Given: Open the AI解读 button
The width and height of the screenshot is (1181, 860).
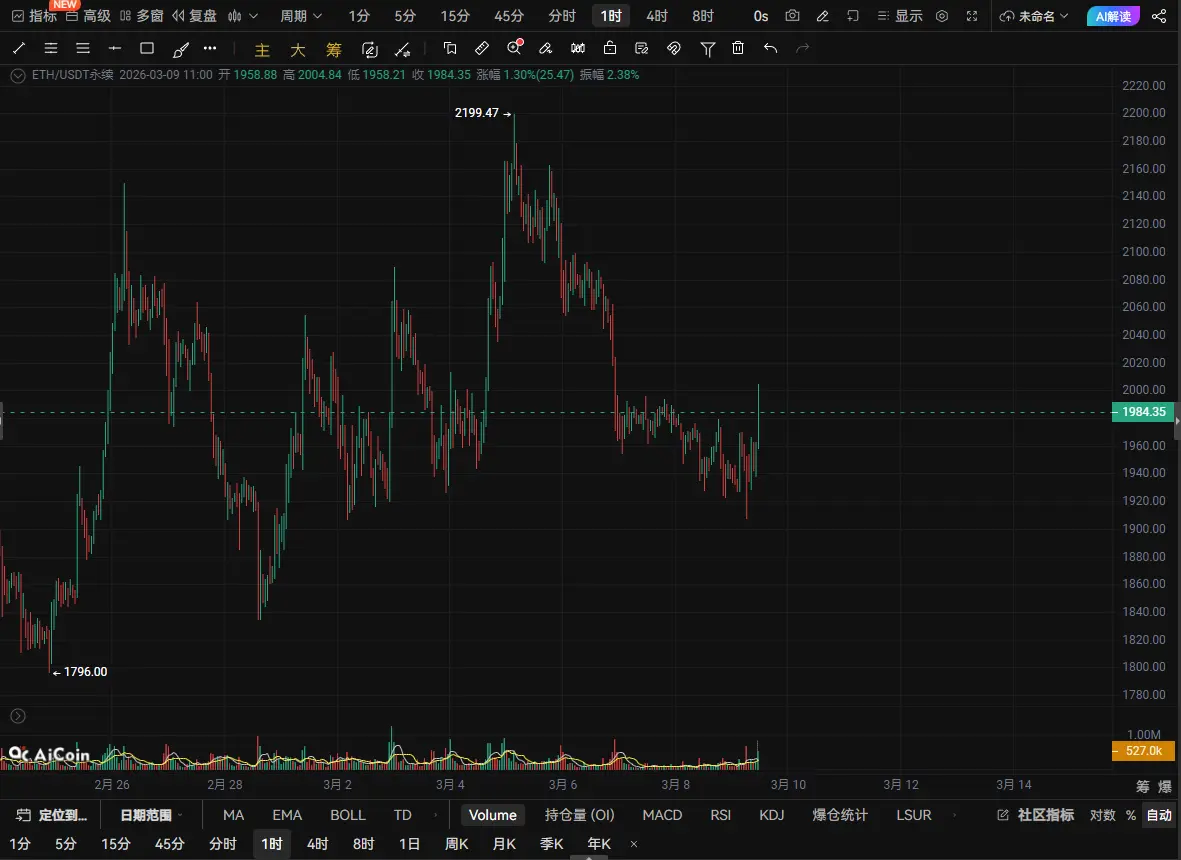Looking at the screenshot, I should click(1113, 16).
